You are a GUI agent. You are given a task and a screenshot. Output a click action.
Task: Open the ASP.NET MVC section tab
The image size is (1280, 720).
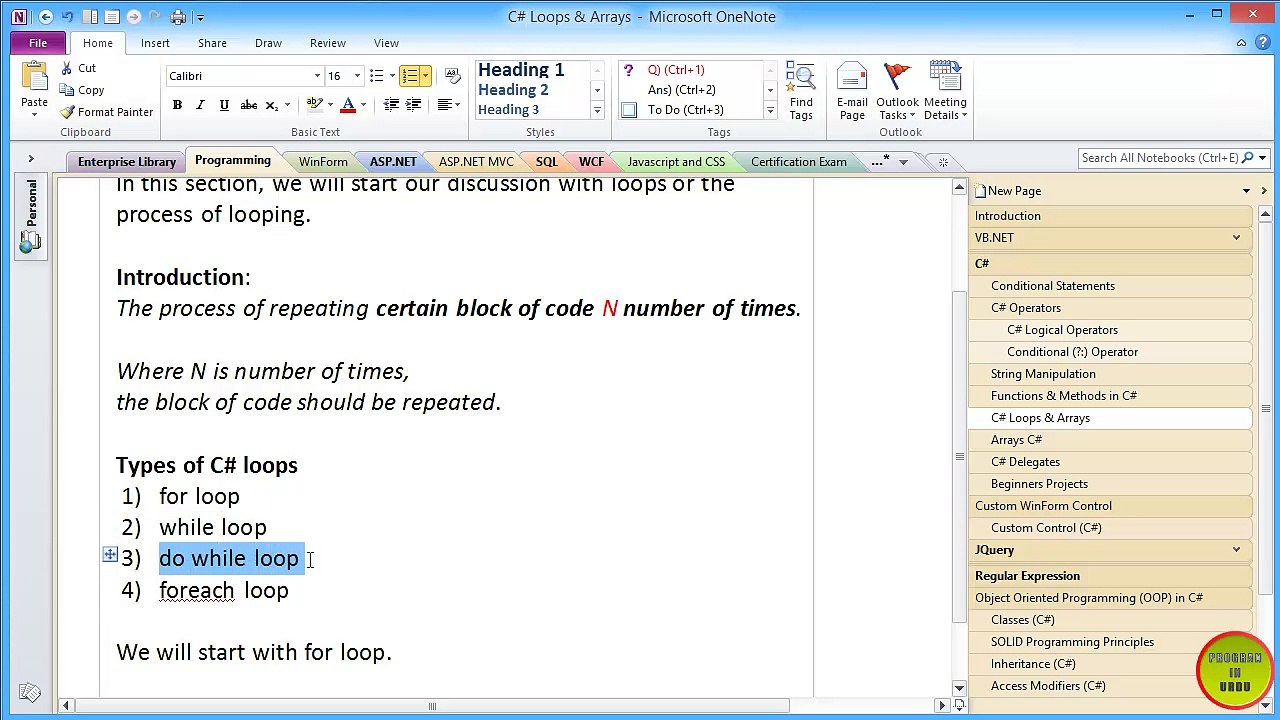point(476,162)
